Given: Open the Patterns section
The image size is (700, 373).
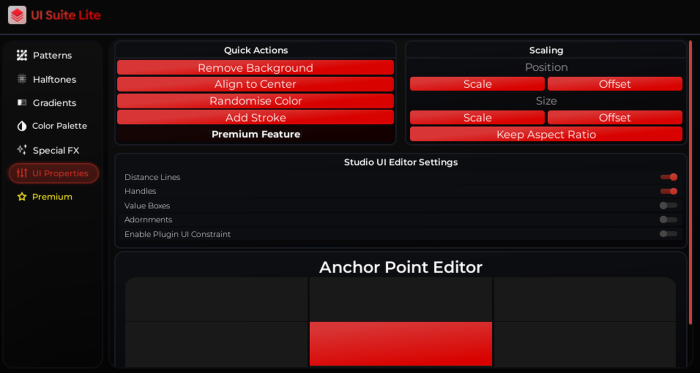Looking at the screenshot, I should (x=52, y=55).
